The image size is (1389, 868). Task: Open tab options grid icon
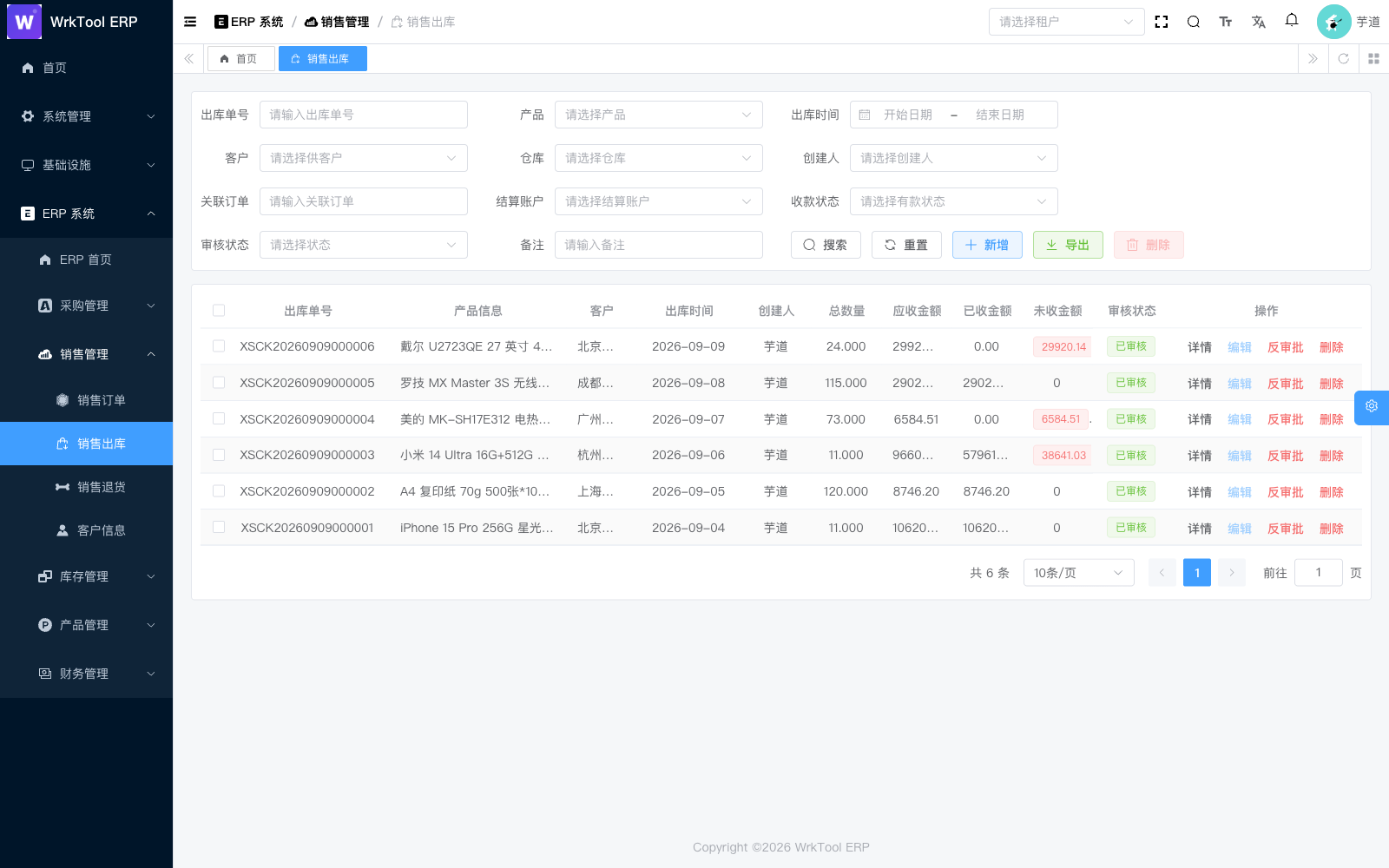click(1373, 59)
